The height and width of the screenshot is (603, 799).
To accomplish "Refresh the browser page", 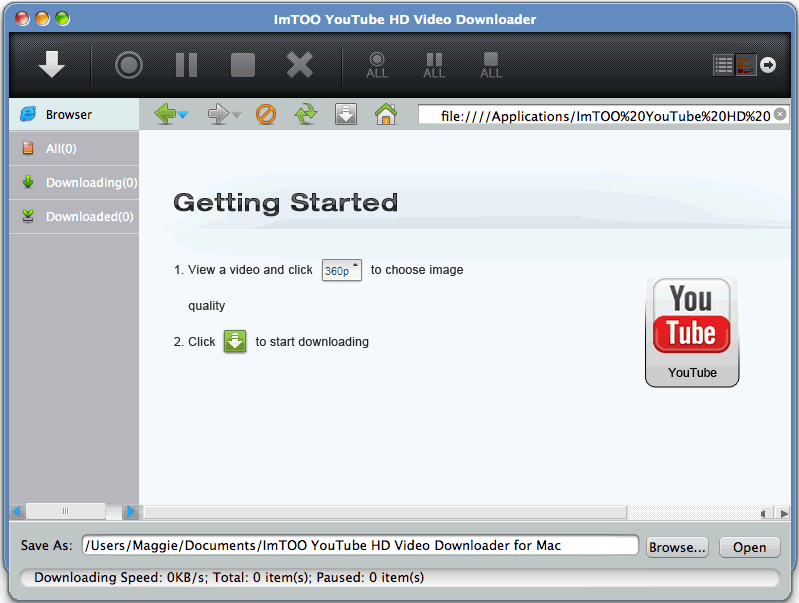I will pos(306,114).
